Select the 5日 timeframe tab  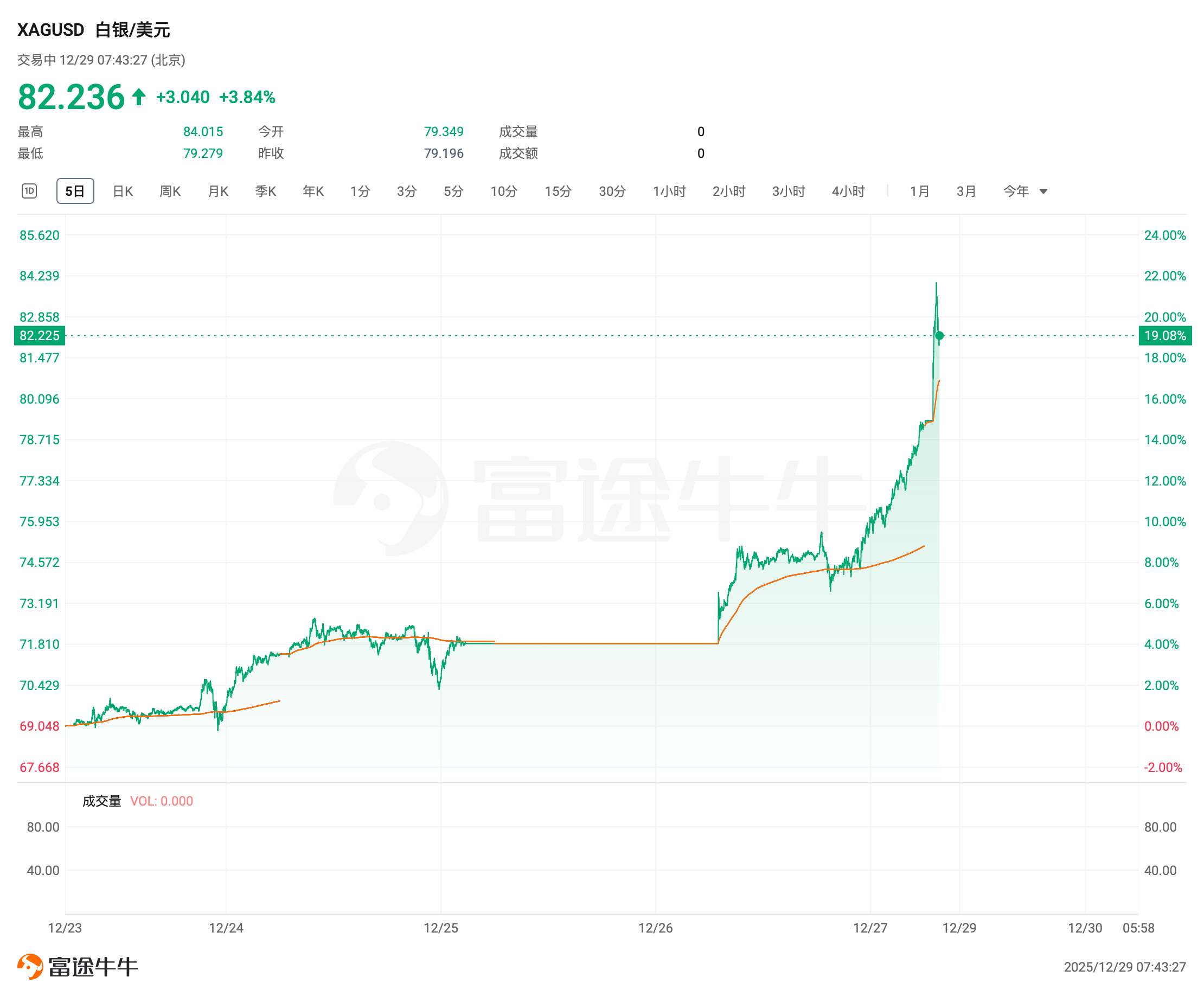click(x=75, y=191)
